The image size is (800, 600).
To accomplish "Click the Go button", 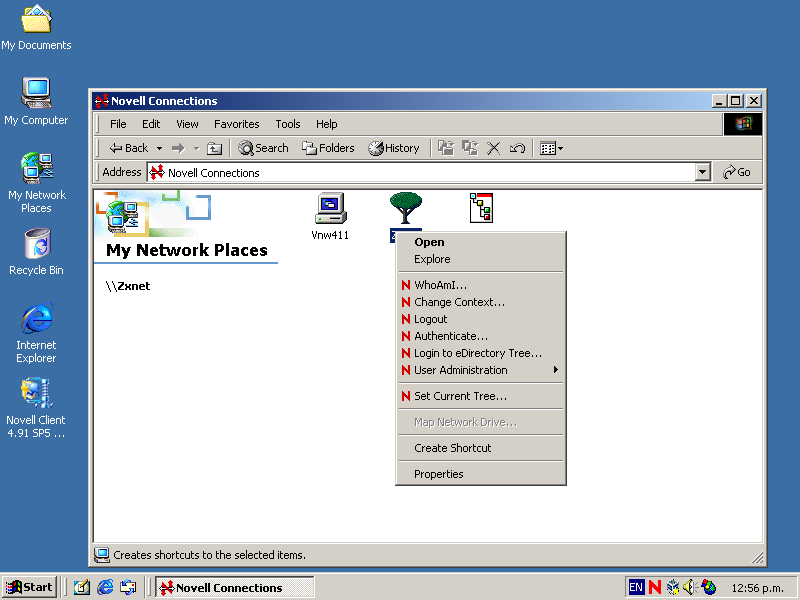I will [x=737, y=172].
